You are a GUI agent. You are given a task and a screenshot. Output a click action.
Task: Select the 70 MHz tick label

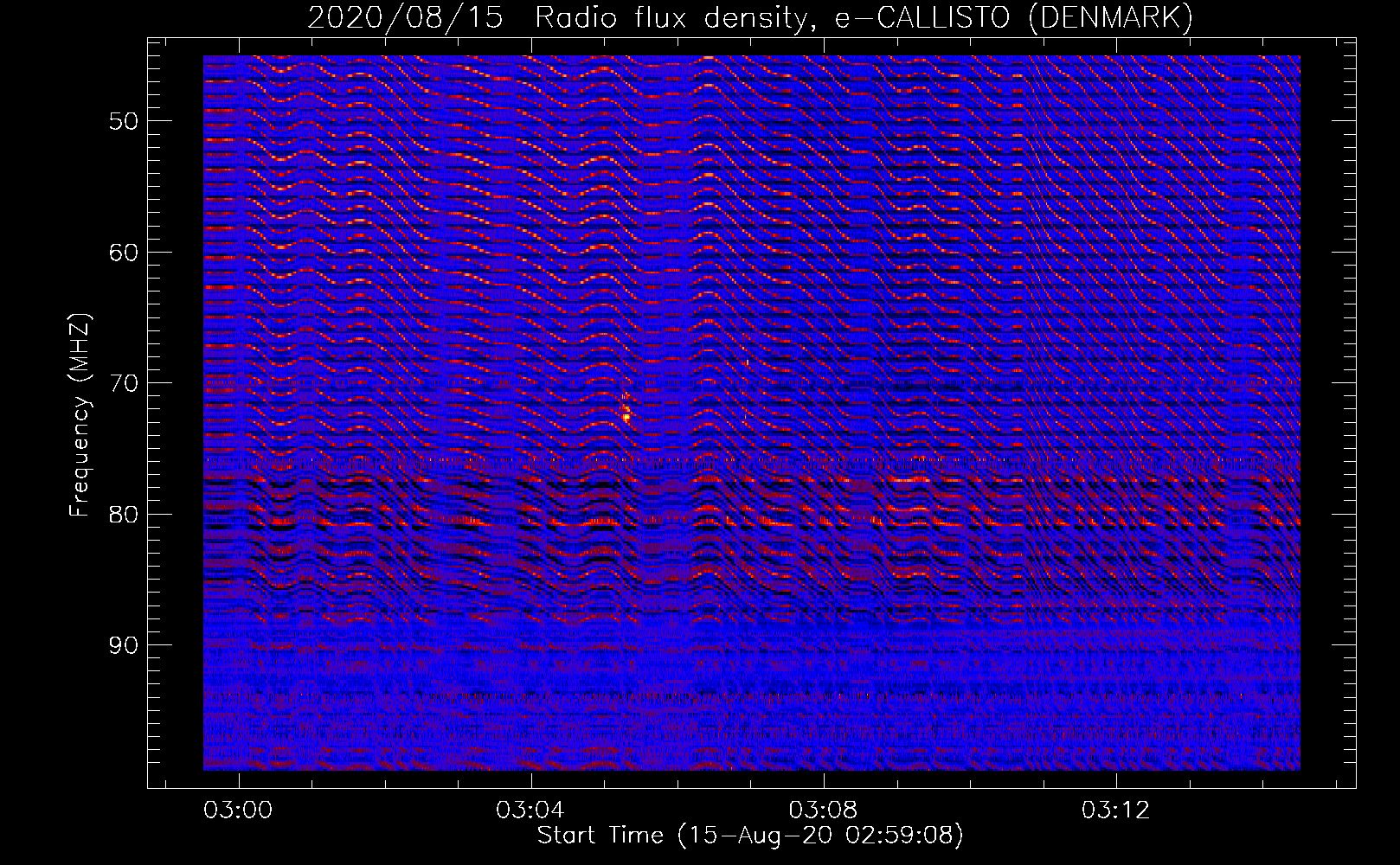pos(123,383)
